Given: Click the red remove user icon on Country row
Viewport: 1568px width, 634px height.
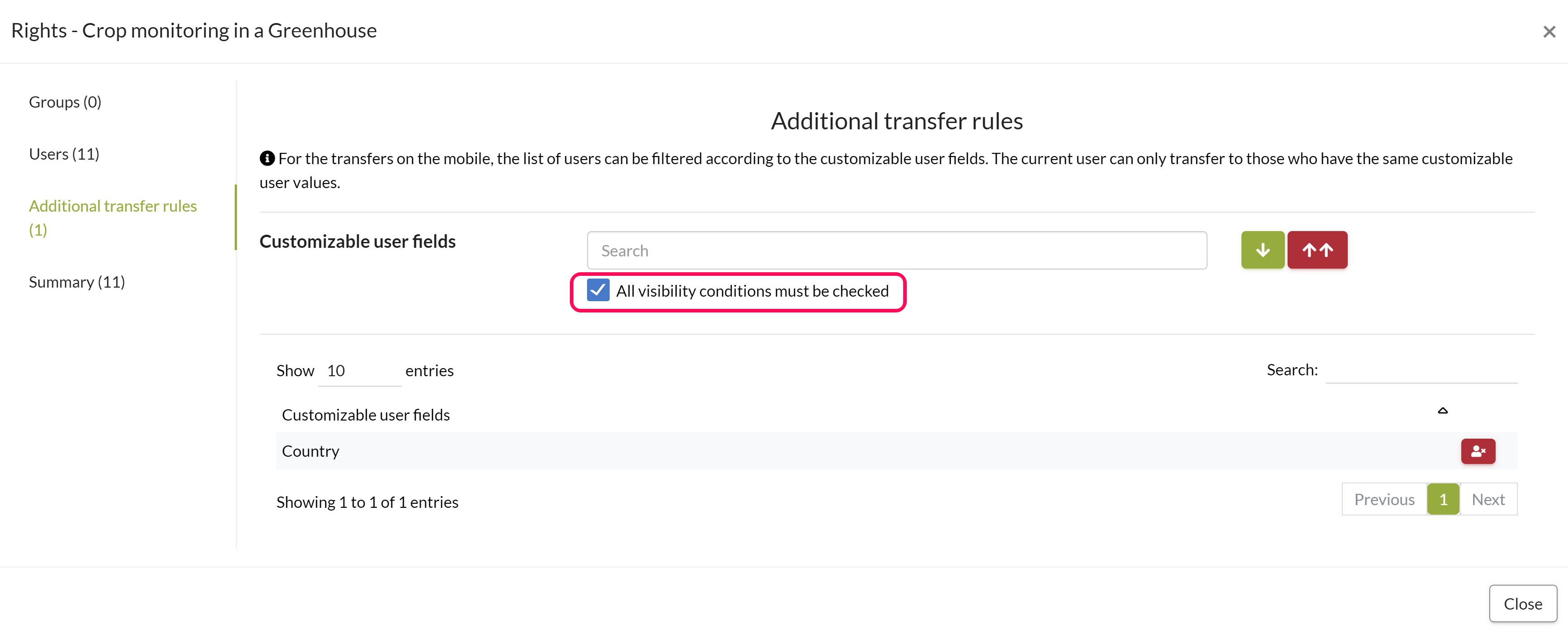Looking at the screenshot, I should 1478,450.
